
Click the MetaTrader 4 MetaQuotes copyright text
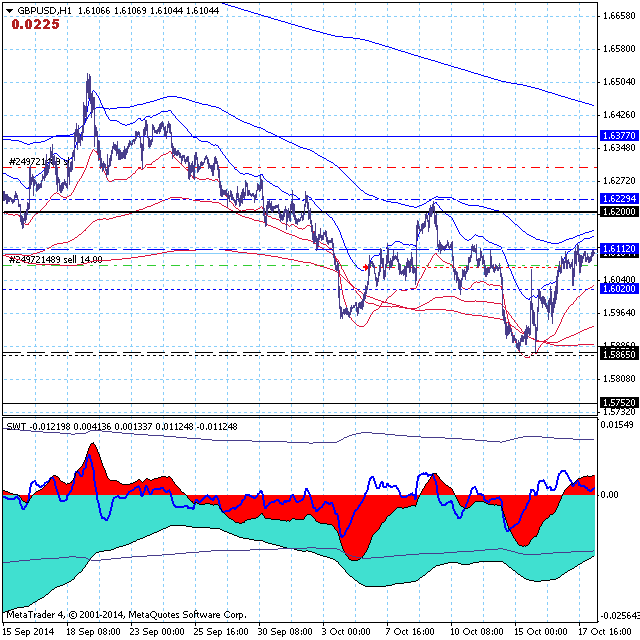(127, 615)
